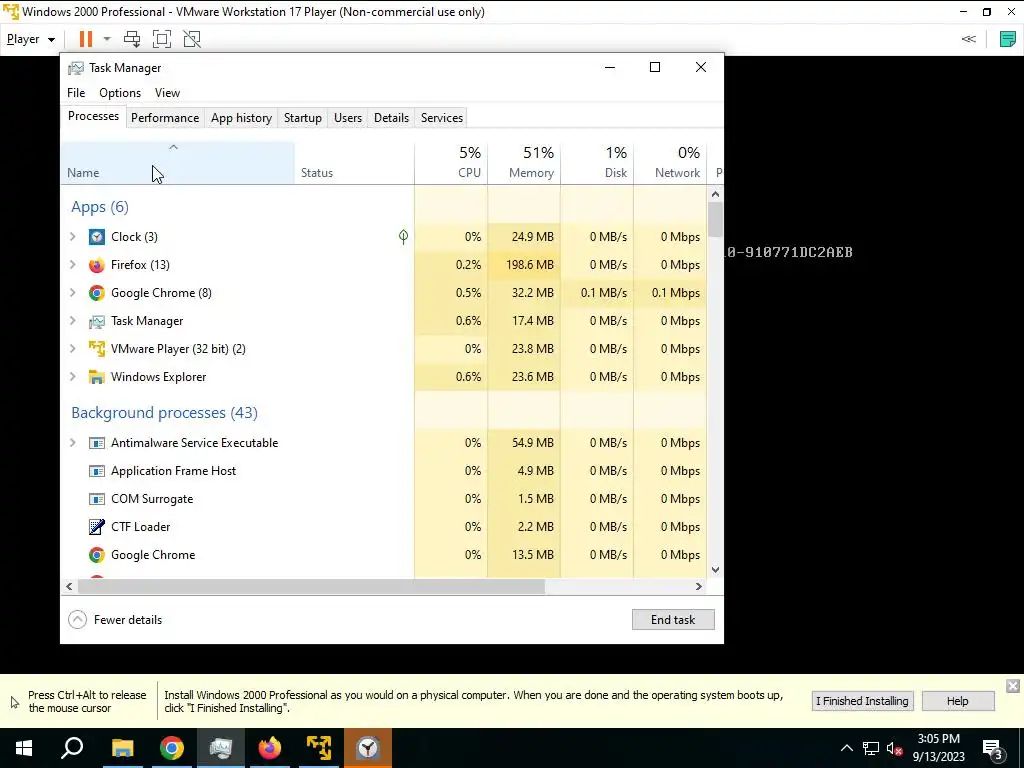Click the Task Manager icon in Apps list
This screenshot has height=768, width=1024.
tap(97, 321)
